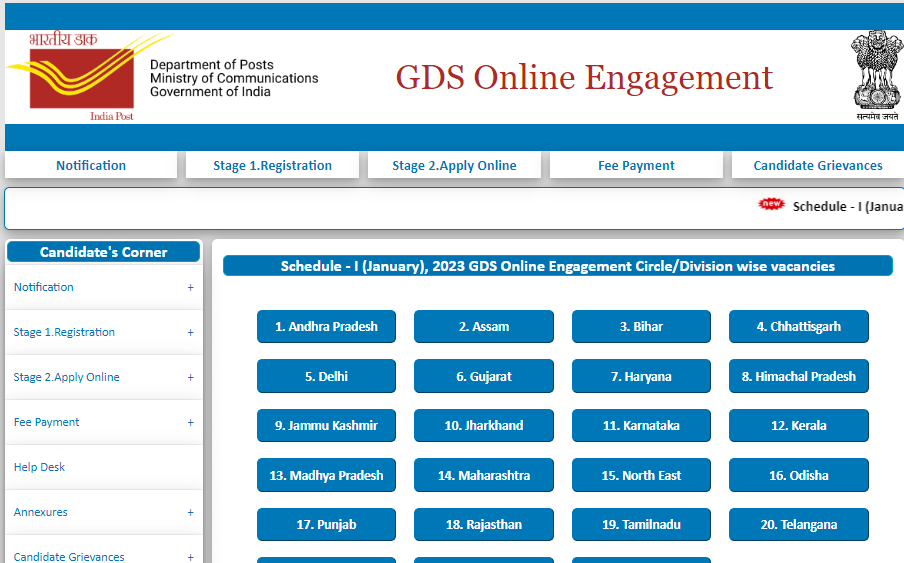Select 20. Telangana vacancies button

(798, 524)
